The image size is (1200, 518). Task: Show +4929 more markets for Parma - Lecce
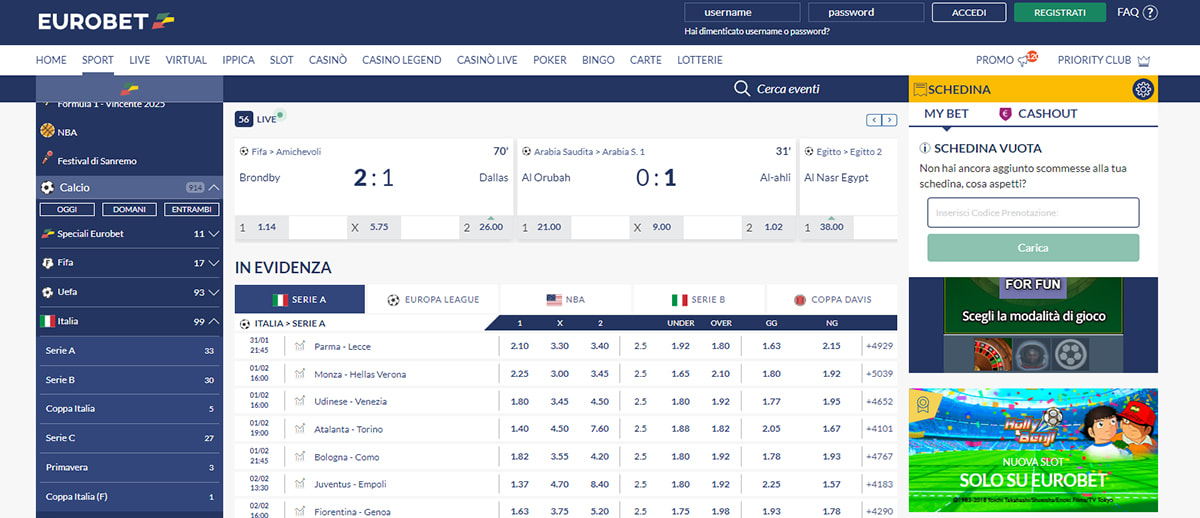coord(879,346)
